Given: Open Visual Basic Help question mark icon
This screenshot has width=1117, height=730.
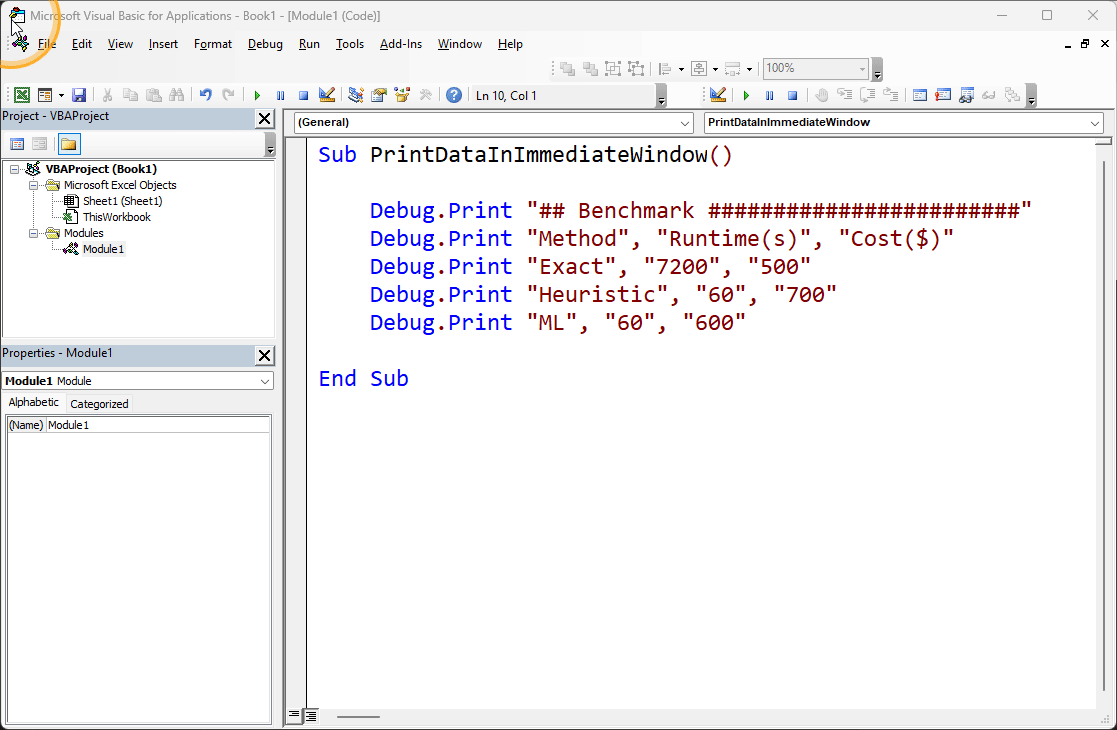Looking at the screenshot, I should click(x=454, y=95).
